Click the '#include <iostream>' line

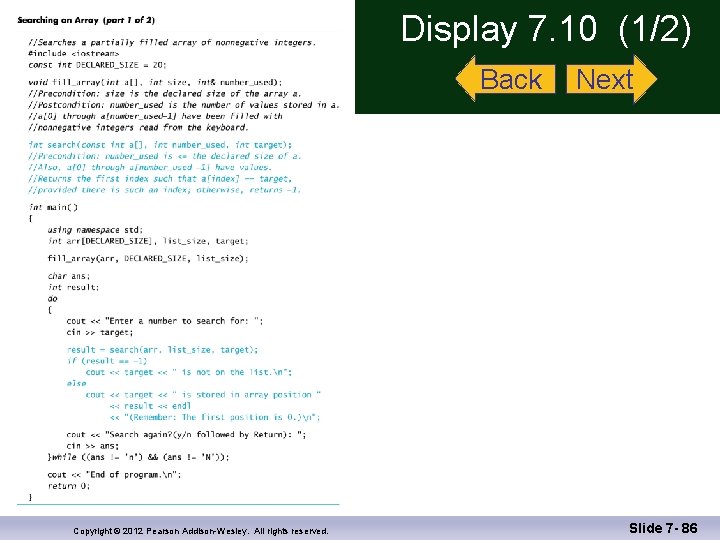[73, 54]
